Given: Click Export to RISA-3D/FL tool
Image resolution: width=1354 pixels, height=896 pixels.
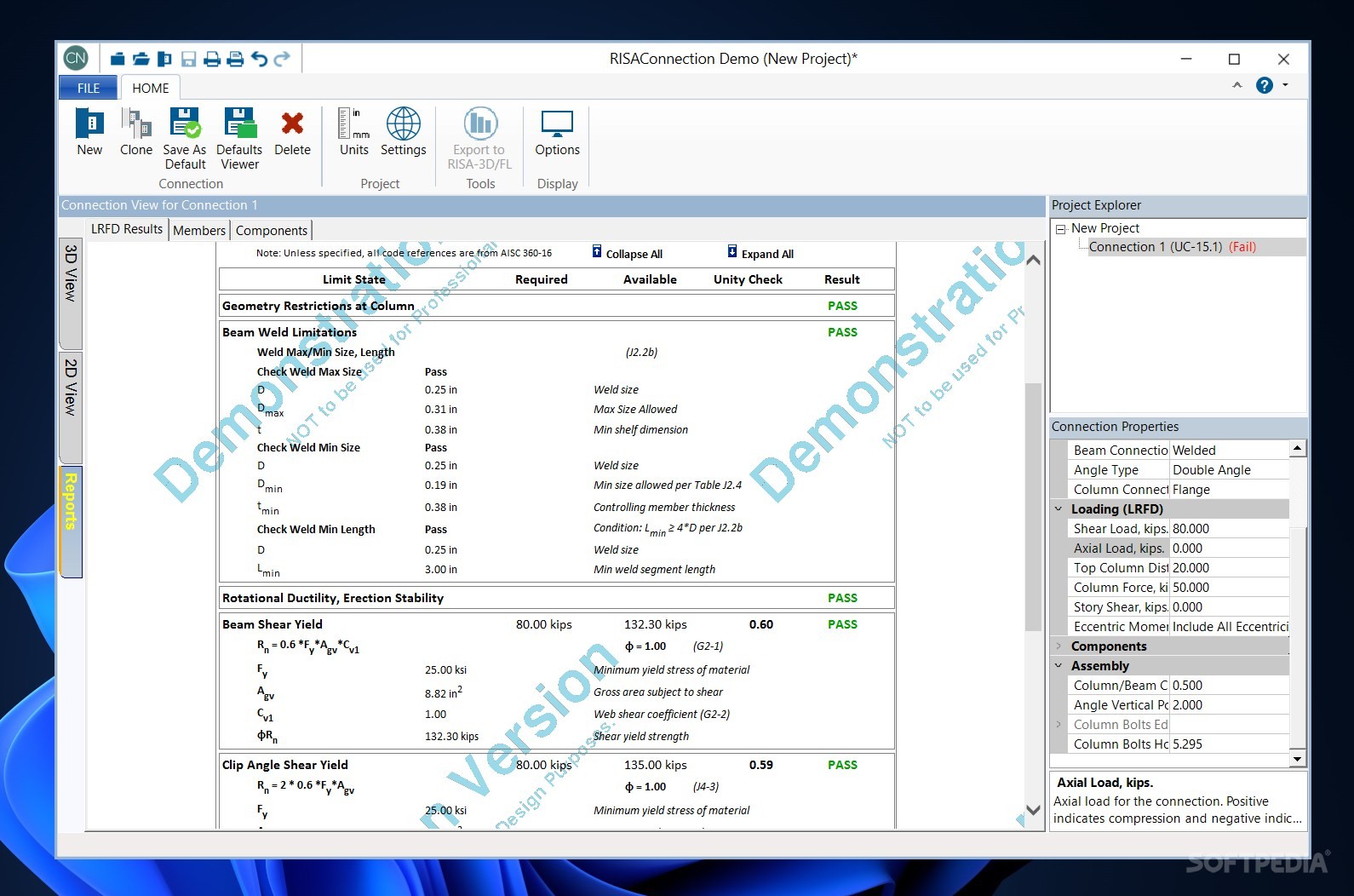Looking at the screenshot, I should [480, 139].
